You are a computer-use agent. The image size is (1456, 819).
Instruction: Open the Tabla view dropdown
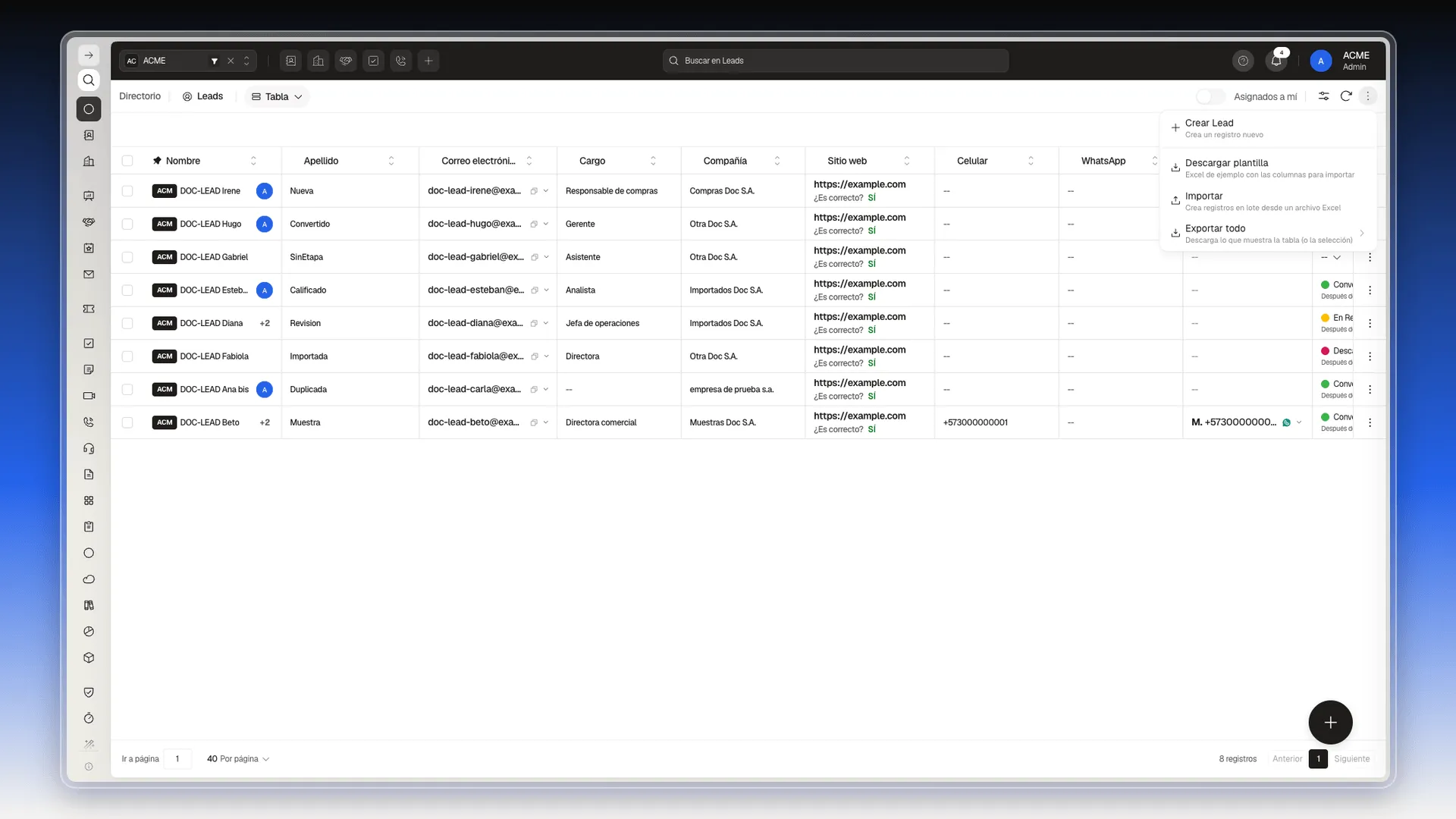coord(277,96)
